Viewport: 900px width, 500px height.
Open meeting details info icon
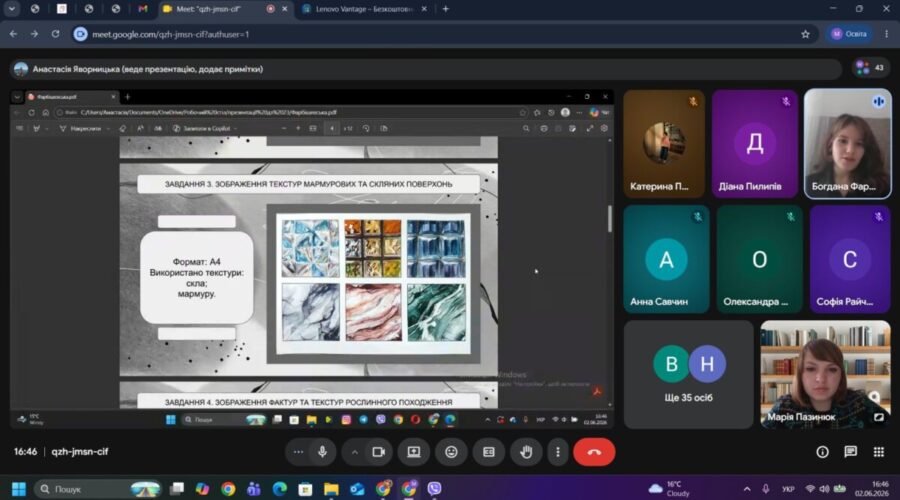[x=823, y=452]
